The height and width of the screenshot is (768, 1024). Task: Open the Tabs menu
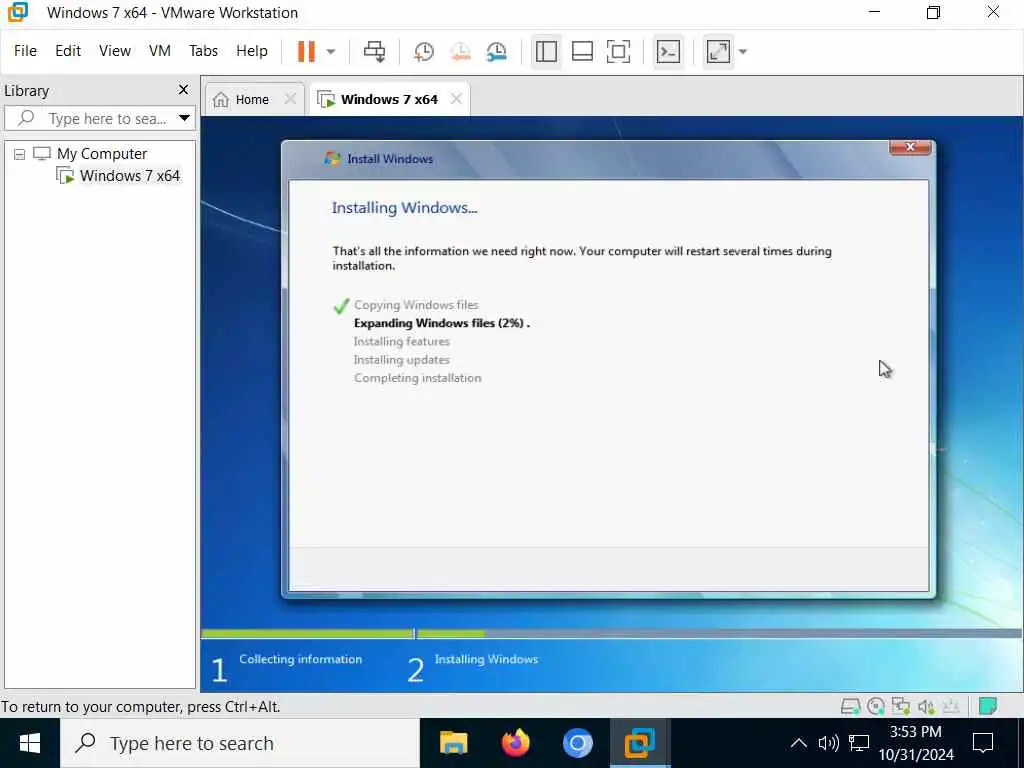click(203, 51)
